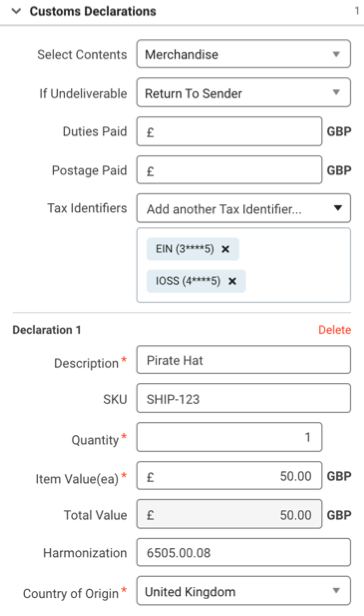Image resolution: width=364 pixels, height=616 pixels.
Task: Click the Quantity input field
Action: [x=229, y=437]
